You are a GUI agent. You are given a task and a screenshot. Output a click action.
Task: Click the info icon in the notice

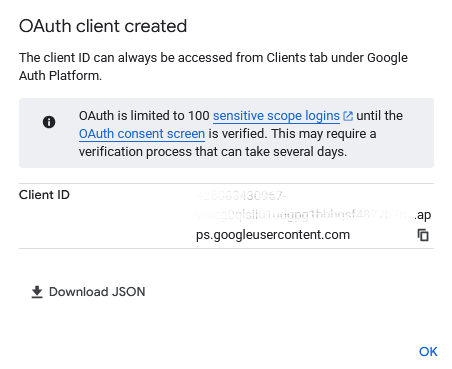point(49,122)
